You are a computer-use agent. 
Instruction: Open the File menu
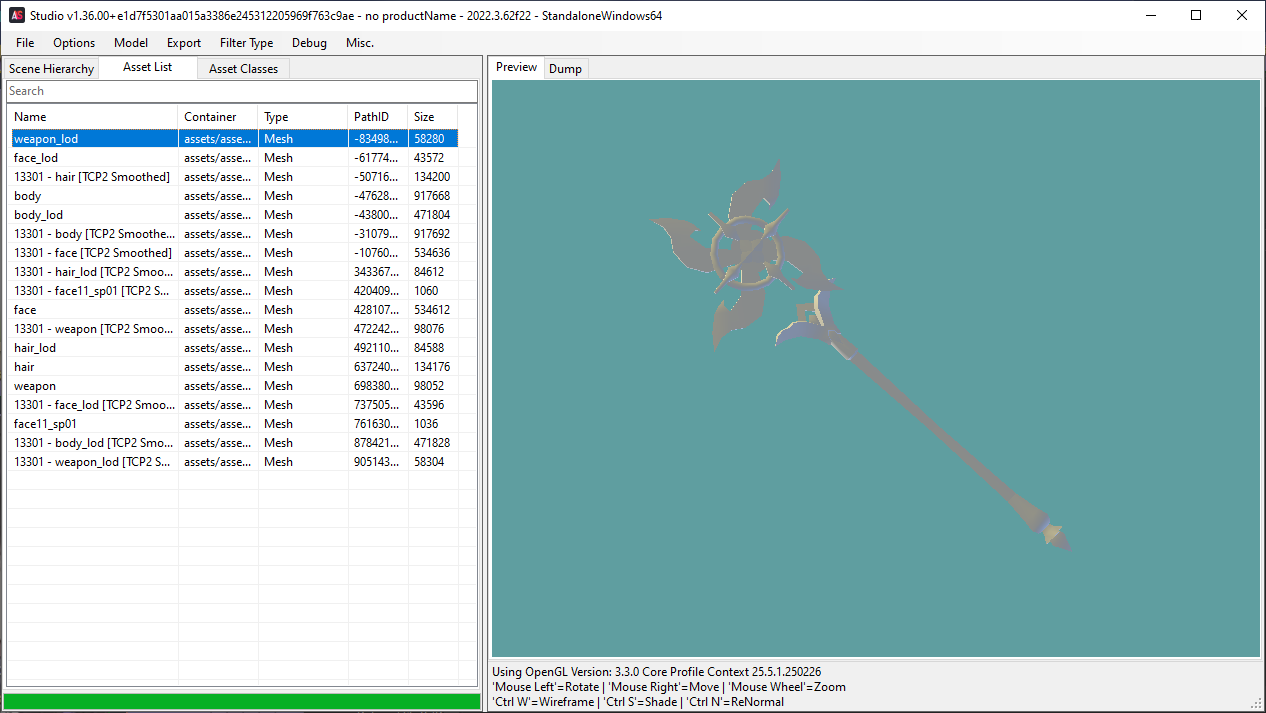tap(25, 43)
